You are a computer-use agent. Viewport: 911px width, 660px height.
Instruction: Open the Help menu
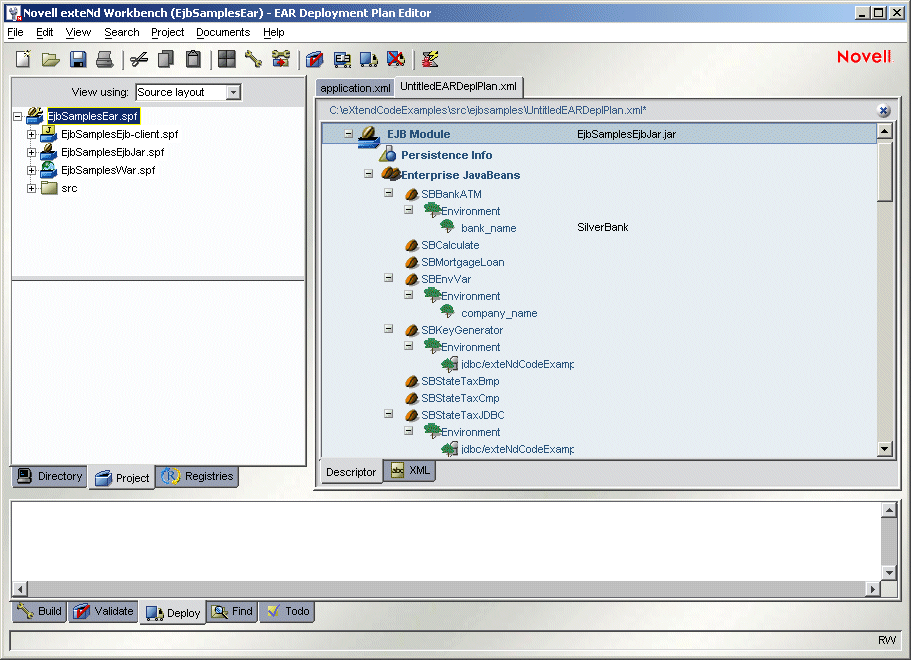click(274, 33)
